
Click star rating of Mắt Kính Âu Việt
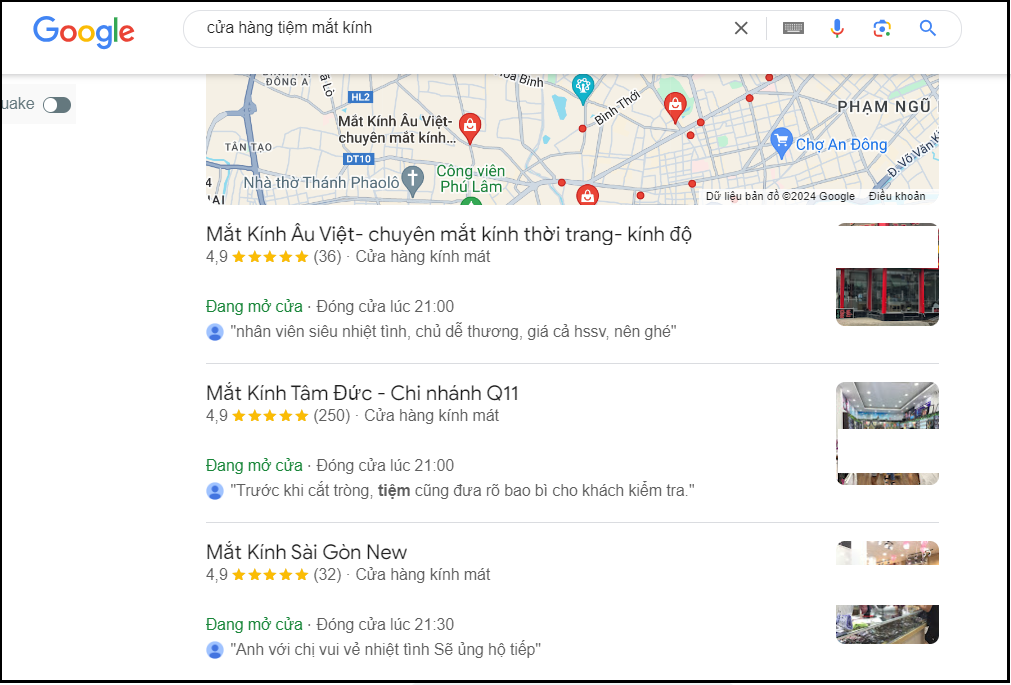[270, 257]
